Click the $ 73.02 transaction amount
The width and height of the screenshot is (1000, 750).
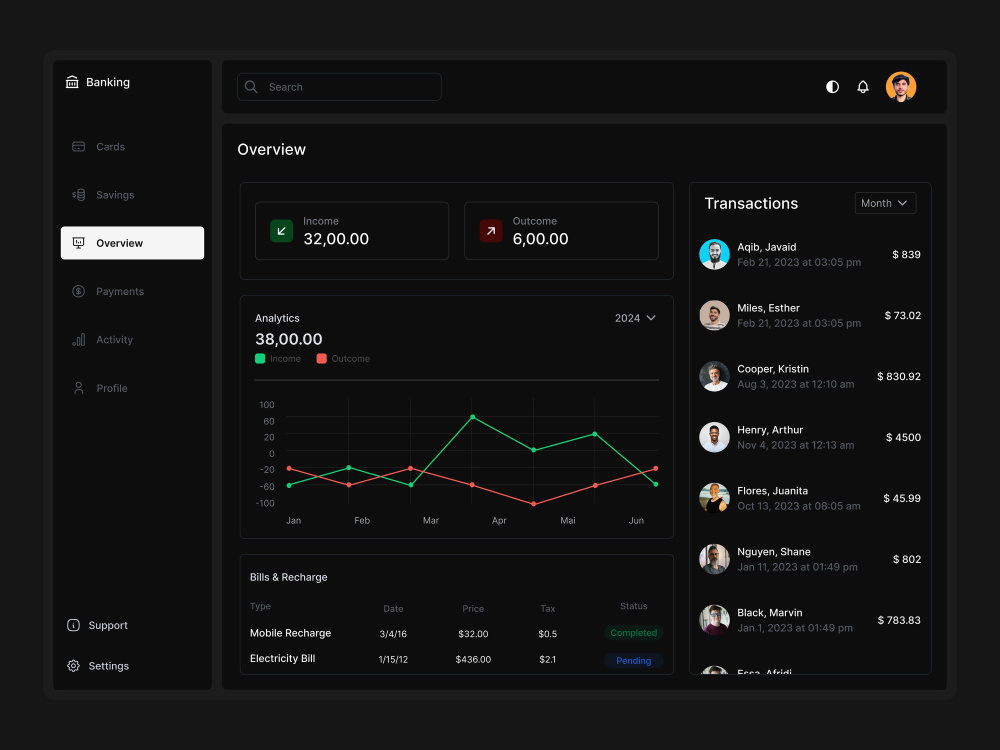coord(902,316)
